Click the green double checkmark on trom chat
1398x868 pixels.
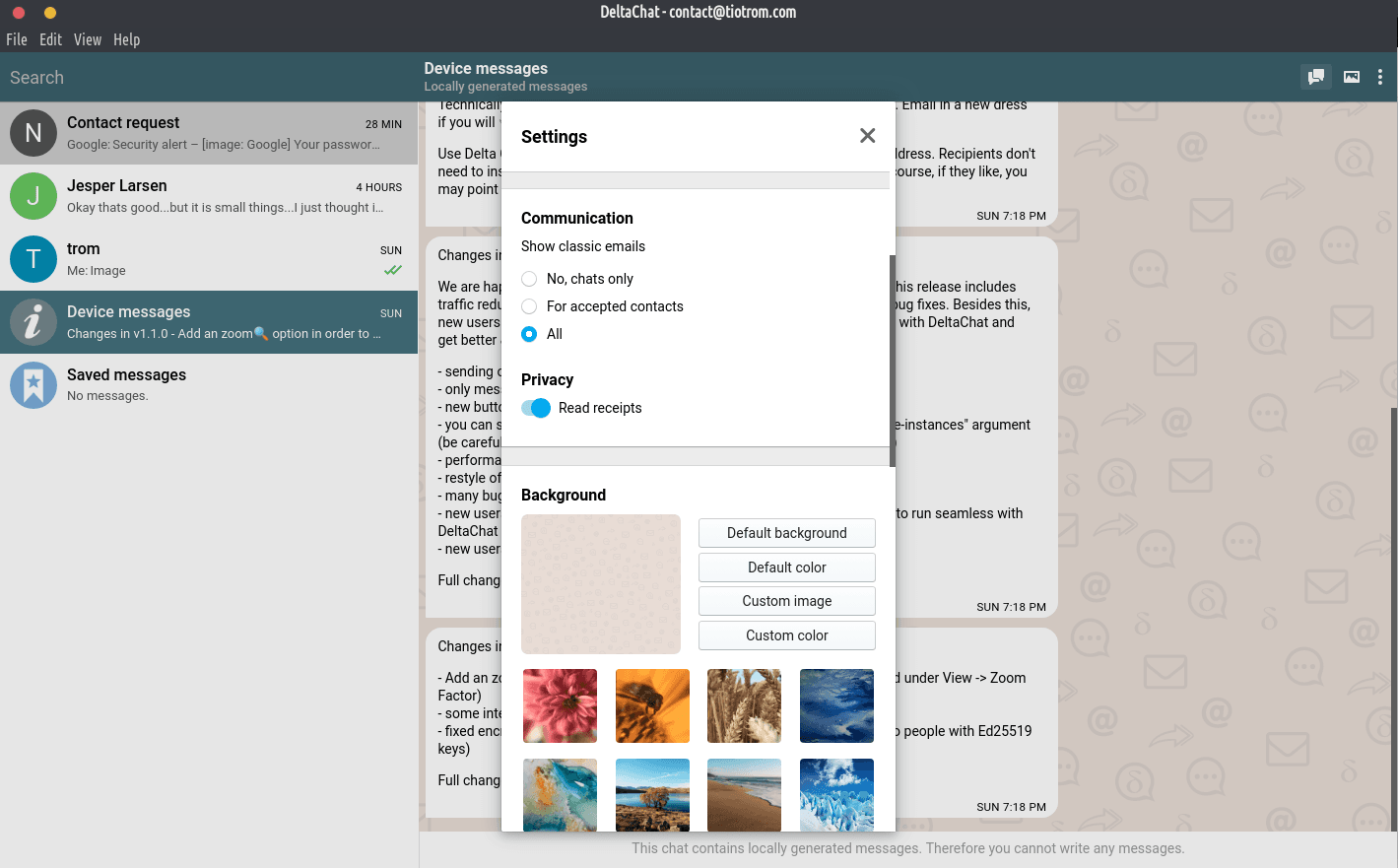coord(393,270)
